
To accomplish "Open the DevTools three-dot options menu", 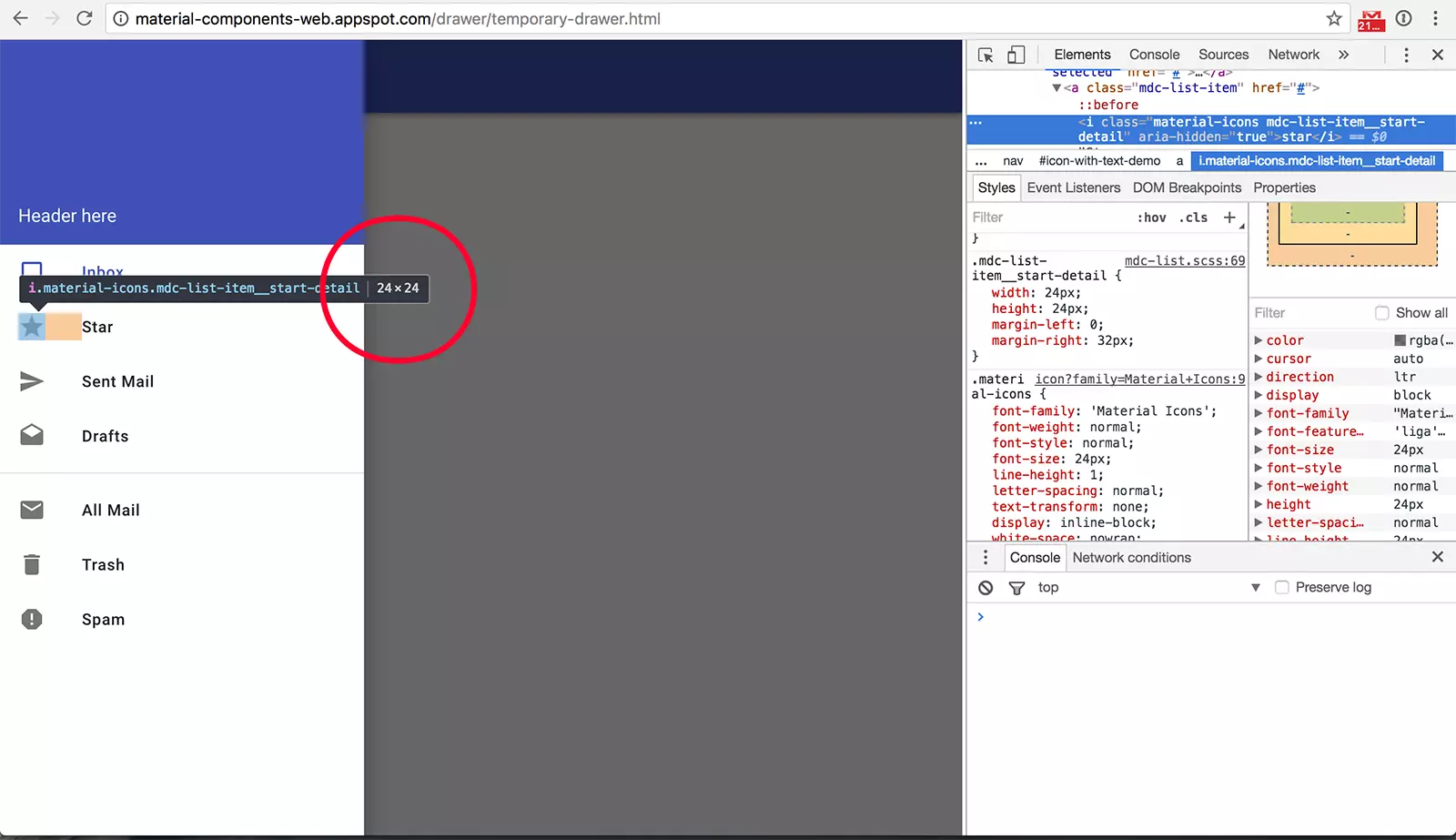I will point(1406,56).
